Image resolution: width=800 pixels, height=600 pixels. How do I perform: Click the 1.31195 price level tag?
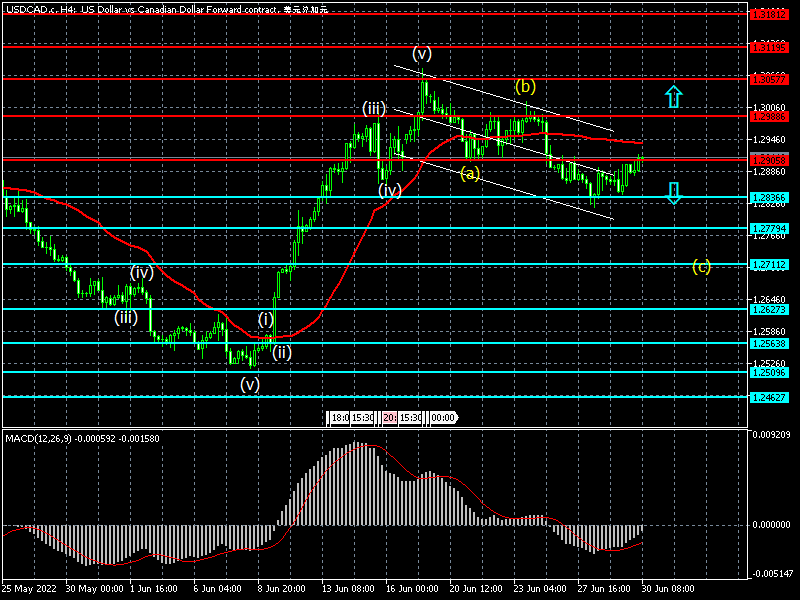coord(769,47)
